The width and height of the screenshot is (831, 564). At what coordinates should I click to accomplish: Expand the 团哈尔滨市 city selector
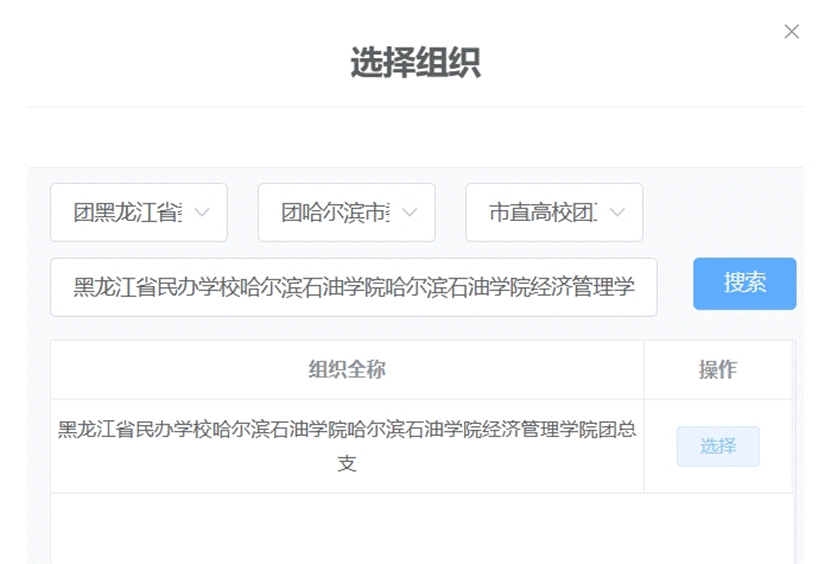pos(334,212)
